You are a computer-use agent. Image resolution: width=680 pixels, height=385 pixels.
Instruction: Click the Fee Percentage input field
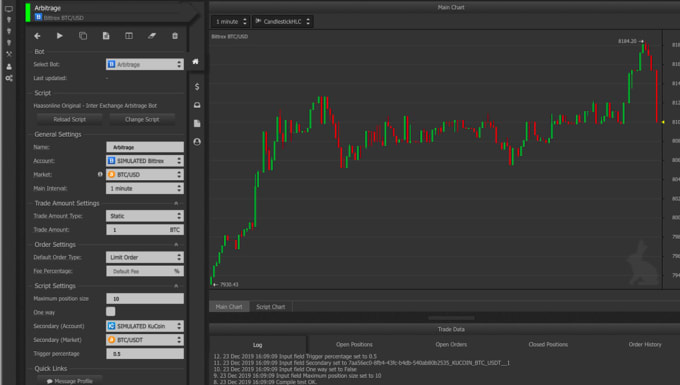(145, 271)
